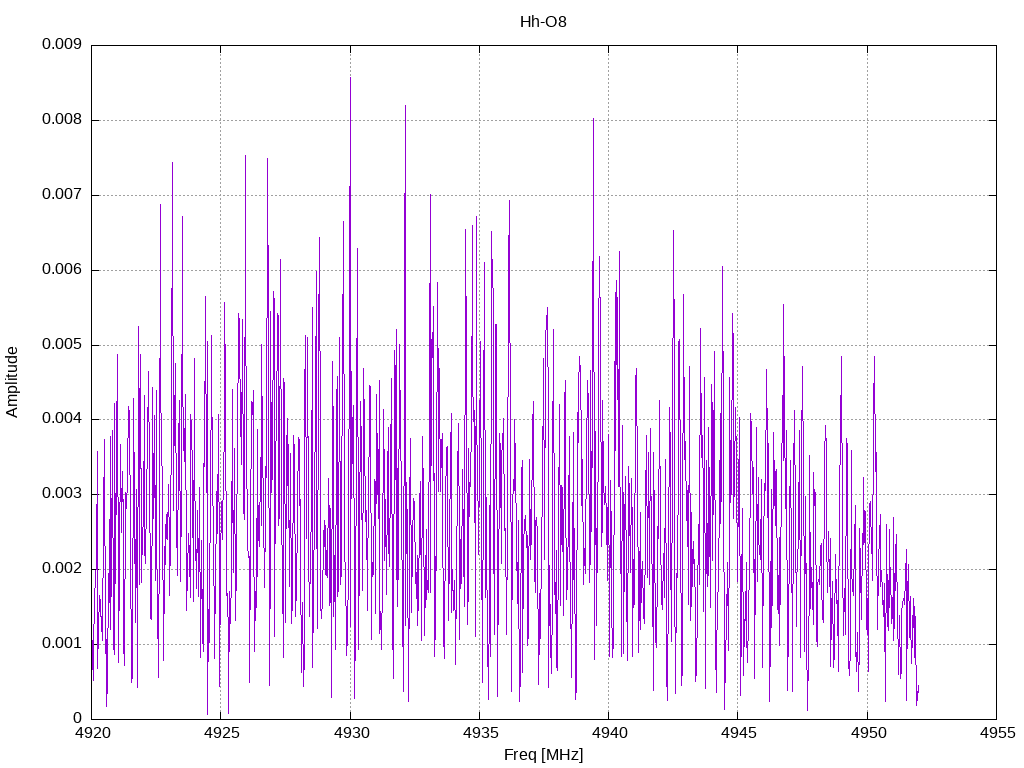Click the 4935 x-axis tick label

(480, 733)
